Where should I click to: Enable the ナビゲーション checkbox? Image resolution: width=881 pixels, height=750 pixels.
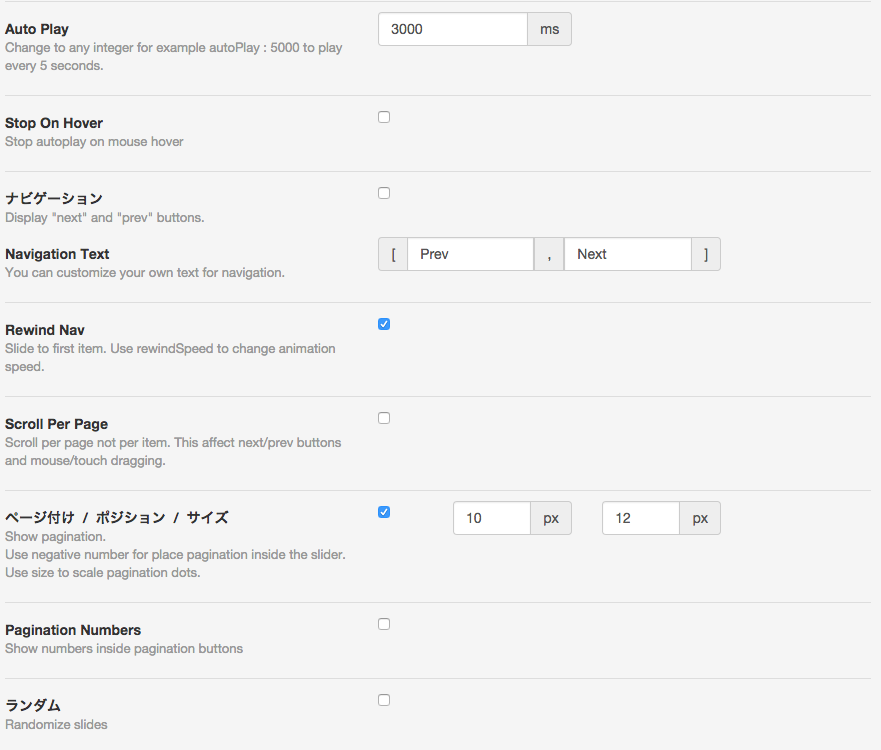[x=384, y=193]
